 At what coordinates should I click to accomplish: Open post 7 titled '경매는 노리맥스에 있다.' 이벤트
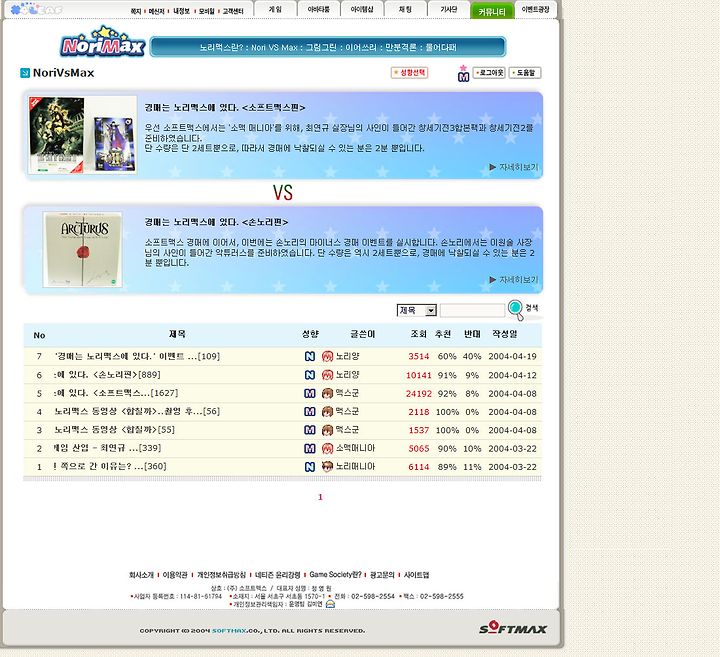[x=137, y=356]
